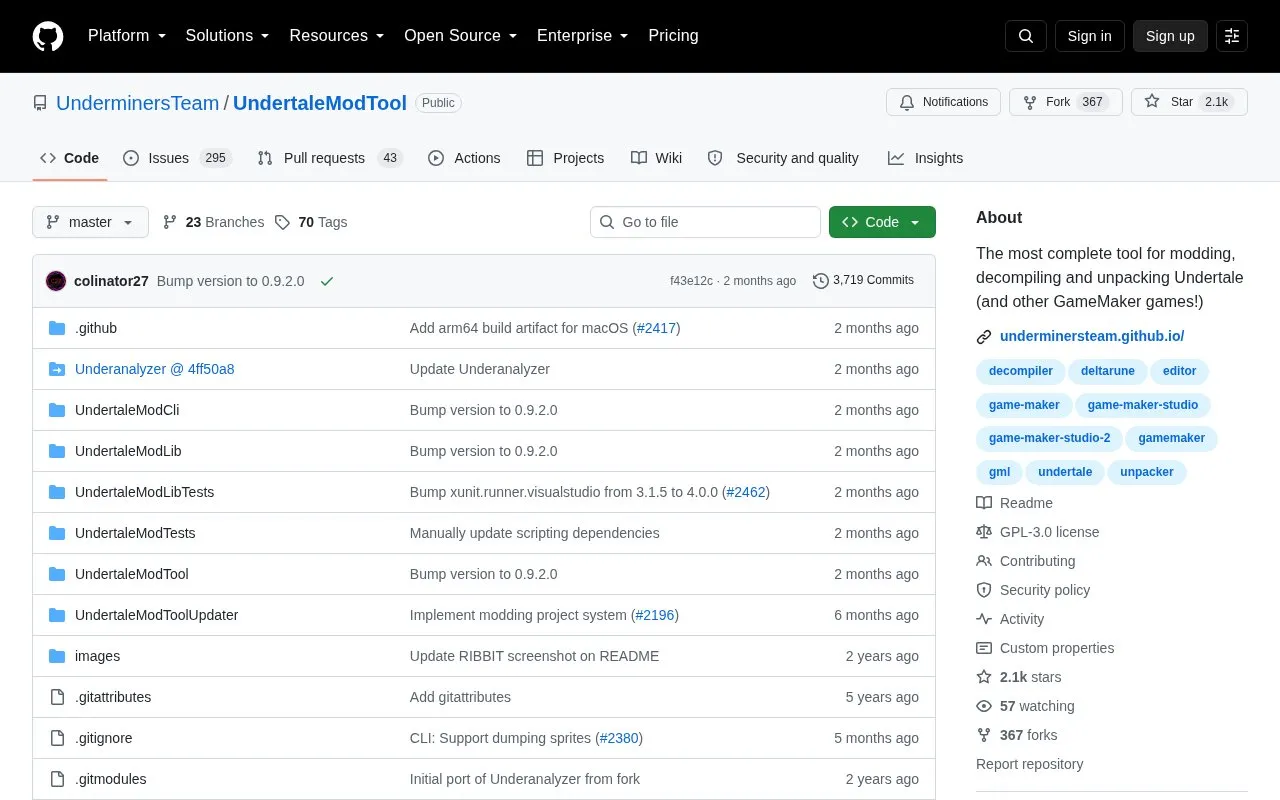Viewport: 1280px width, 800px height.
Task: Click the Sign up button
Action: pos(1170,36)
